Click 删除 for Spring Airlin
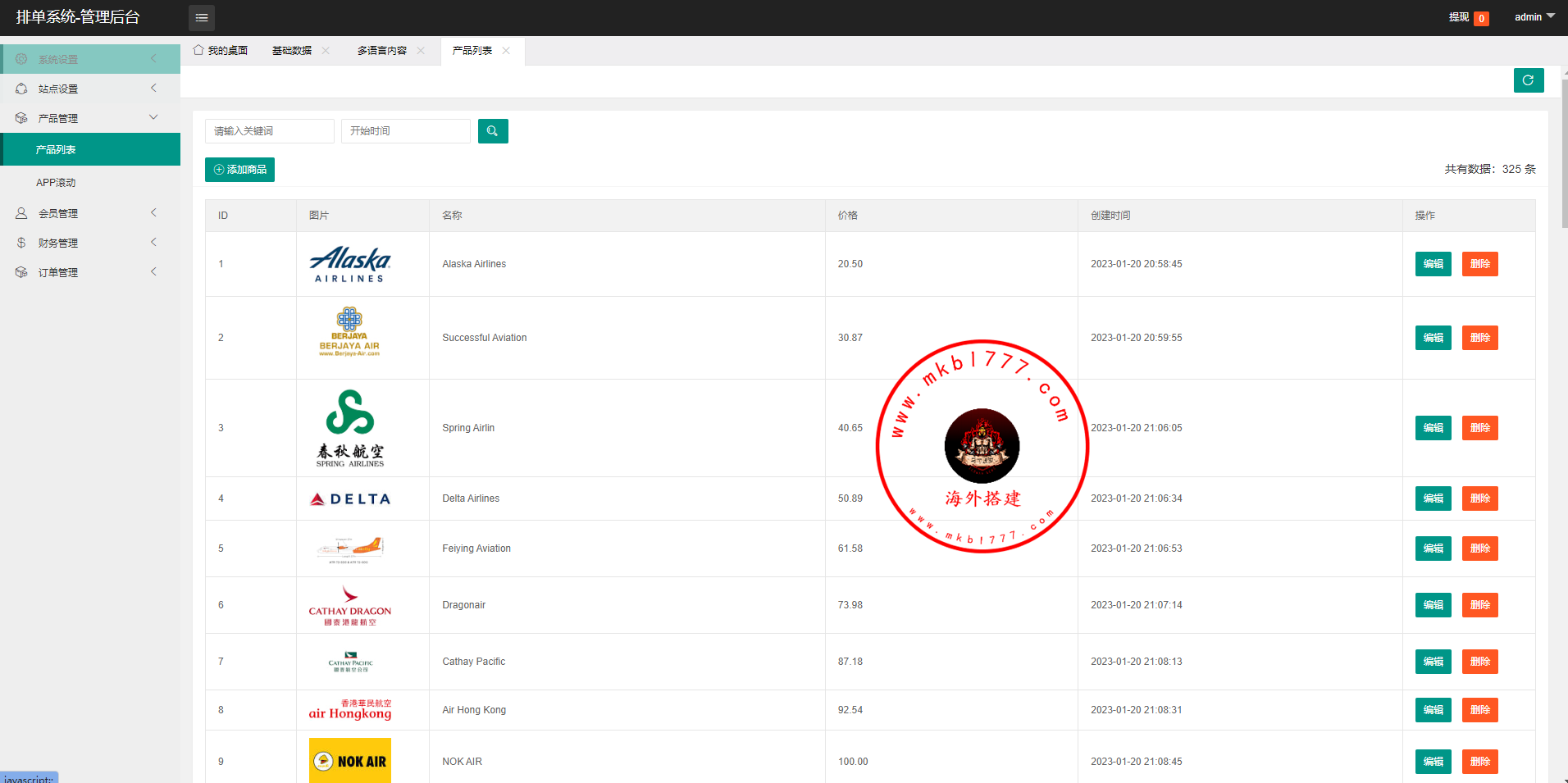Image resolution: width=1568 pixels, height=783 pixels. pyautogui.click(x=1480, y=428)
